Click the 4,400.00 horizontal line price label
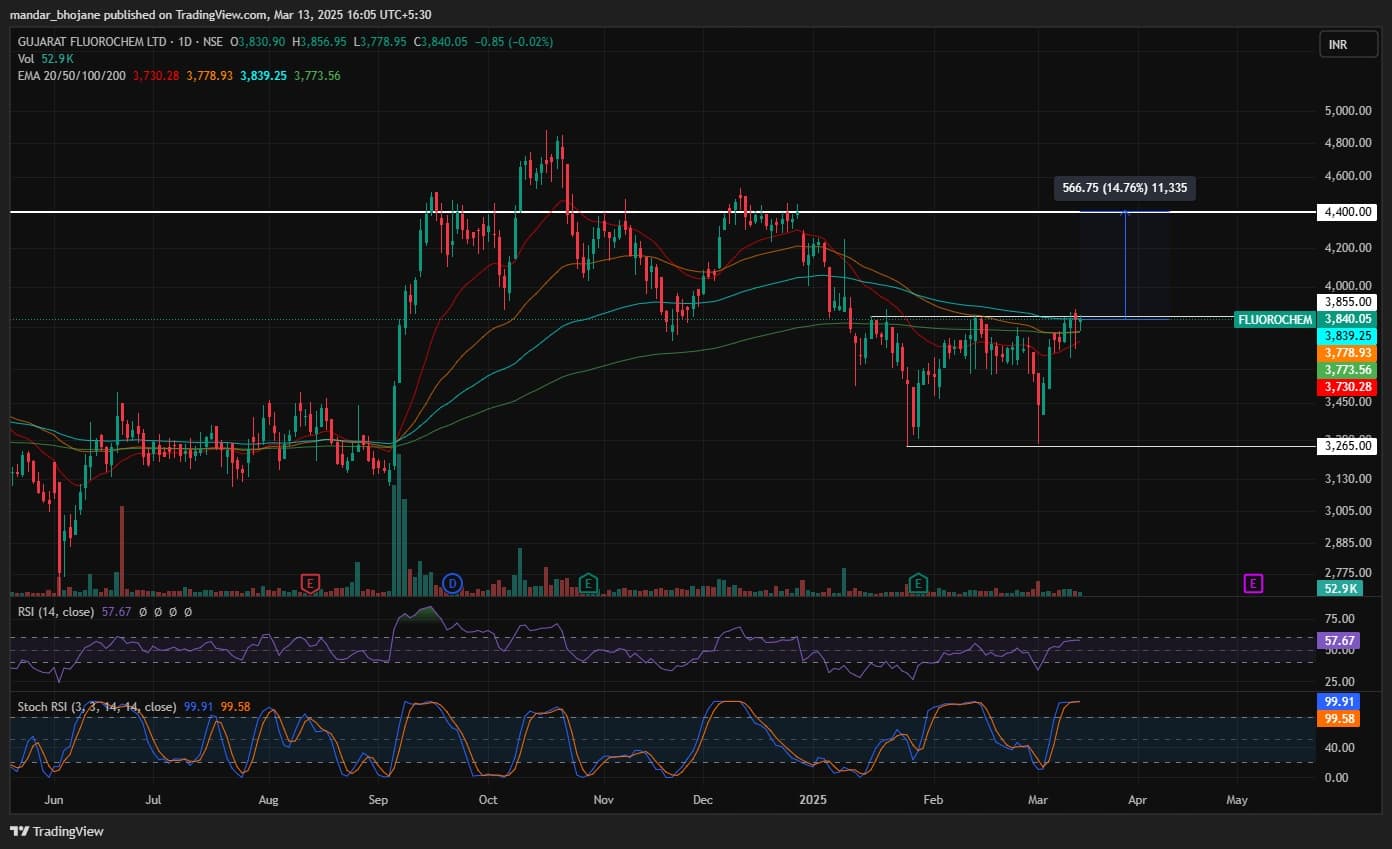 [1349, 212]
